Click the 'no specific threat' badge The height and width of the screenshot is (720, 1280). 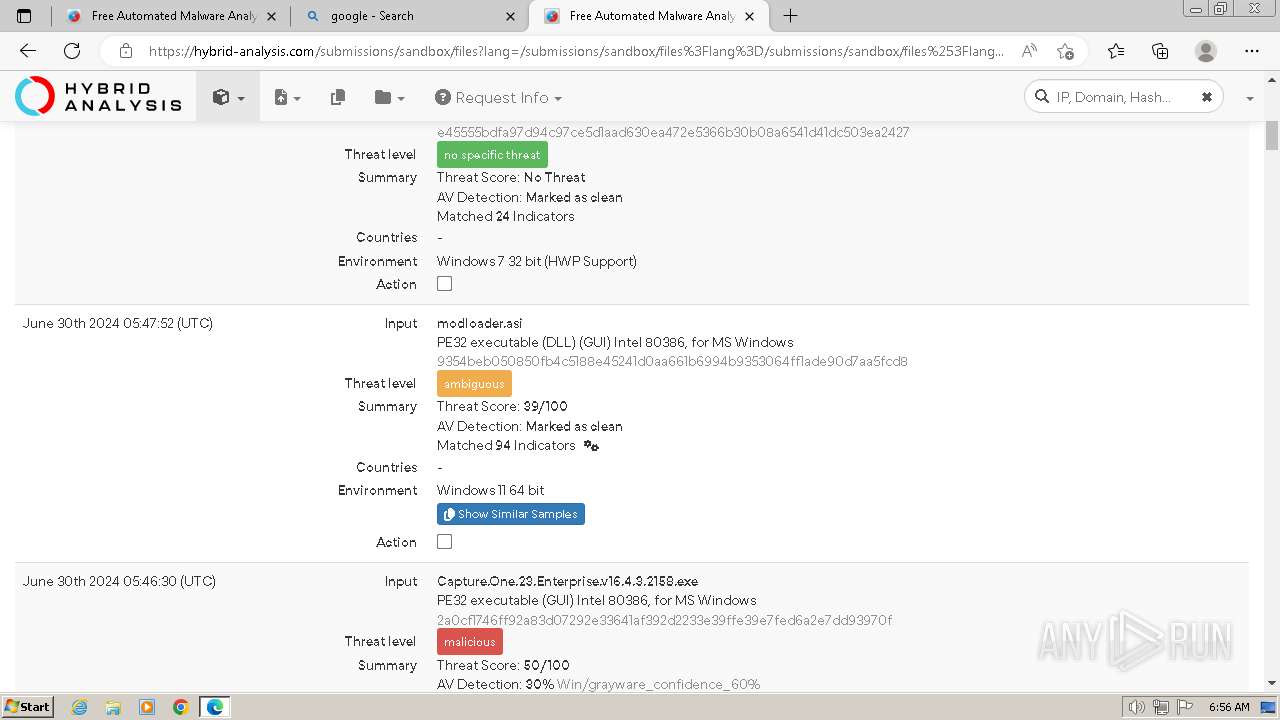point(492,155)
